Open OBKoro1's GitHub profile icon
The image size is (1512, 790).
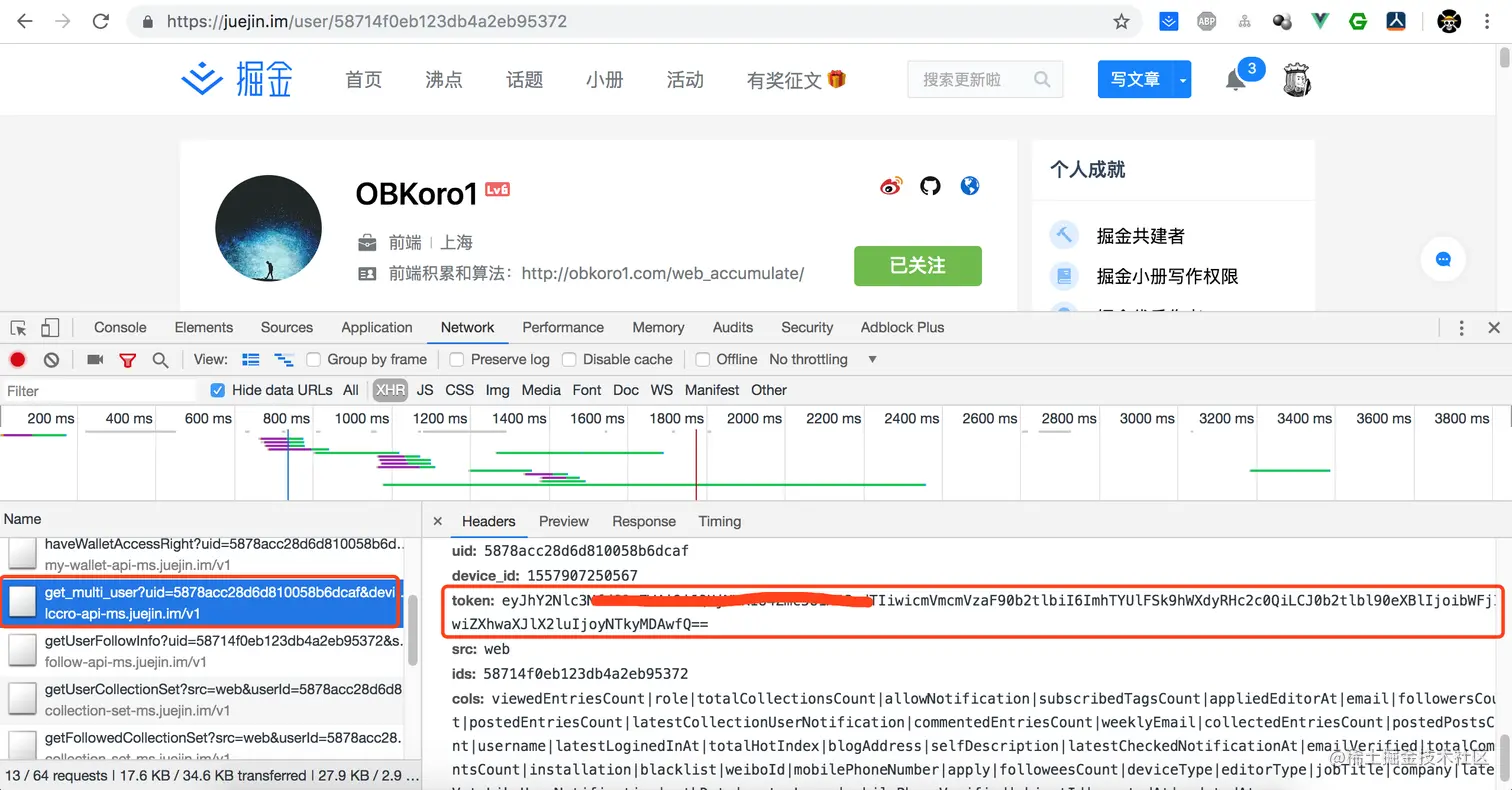930,186
